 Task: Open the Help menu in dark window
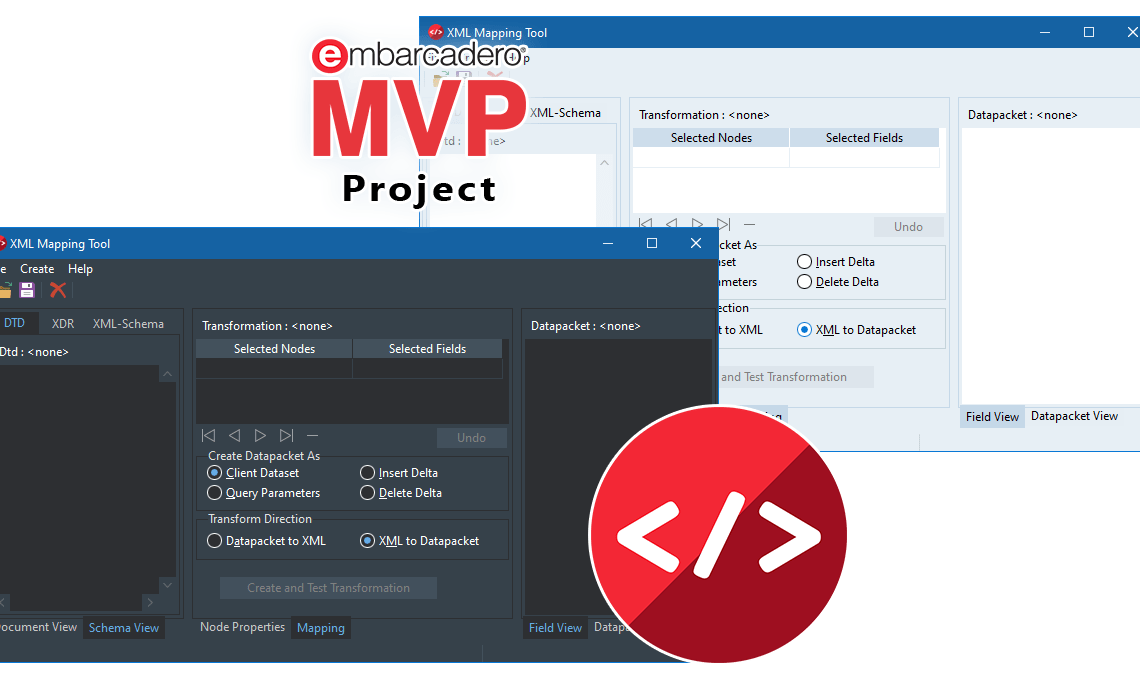click(x=81, y=269)
